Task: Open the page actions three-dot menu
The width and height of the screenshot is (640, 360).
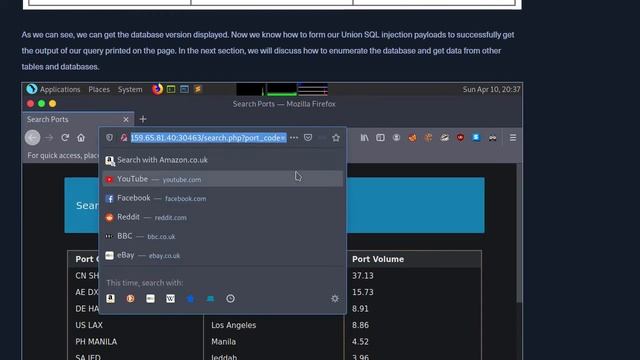Action: tap(294, 138)
